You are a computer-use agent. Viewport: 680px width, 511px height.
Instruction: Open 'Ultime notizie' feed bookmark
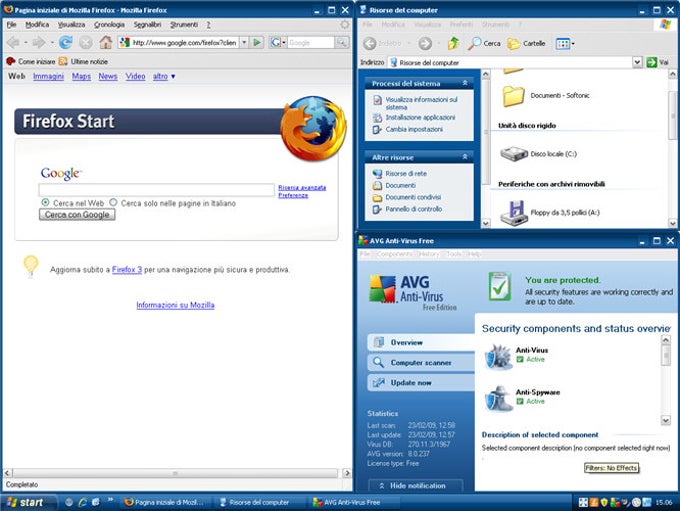point(83,62)
